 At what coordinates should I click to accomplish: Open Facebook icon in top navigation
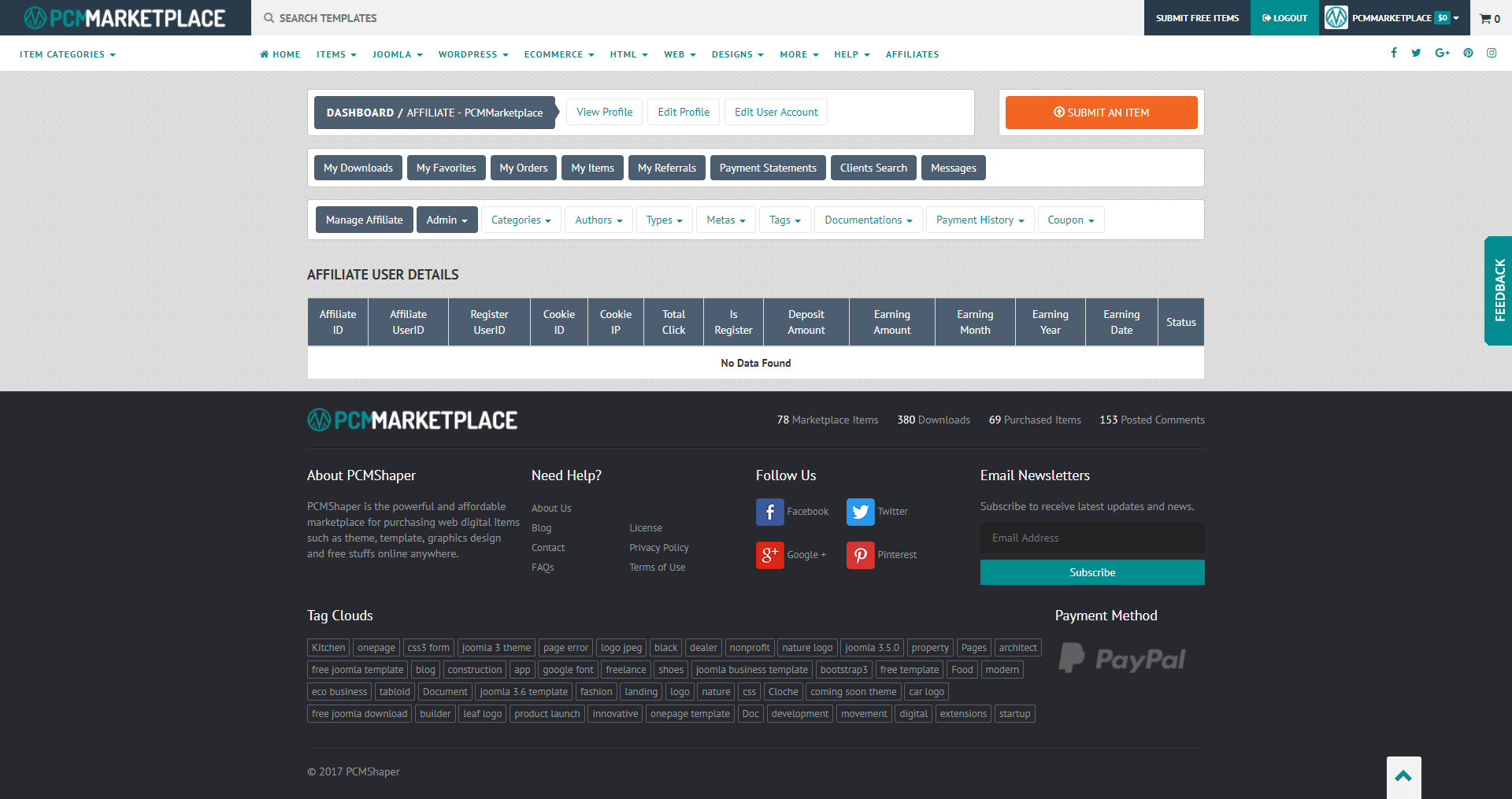pos(1394,53)
